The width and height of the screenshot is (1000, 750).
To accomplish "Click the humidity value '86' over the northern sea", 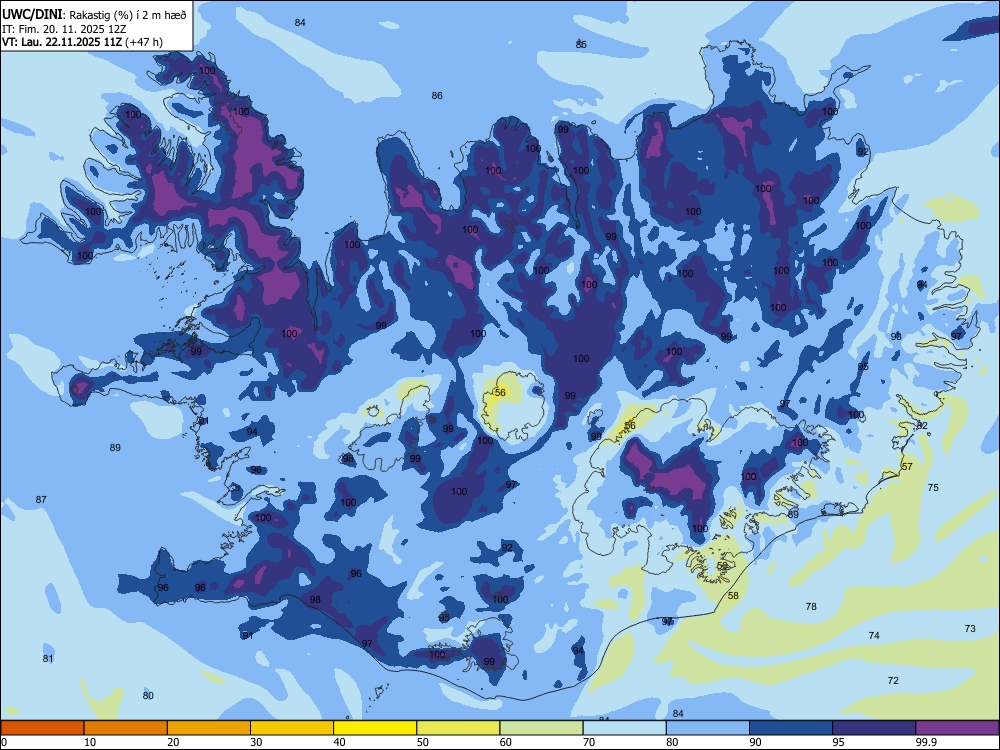I will 437,96.
